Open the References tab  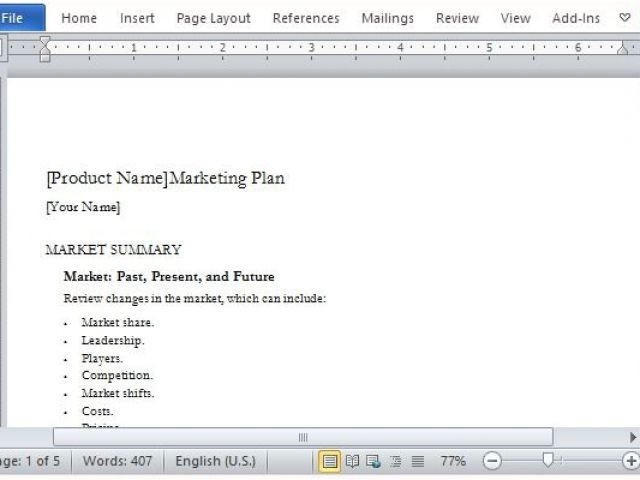click(x=306, y=18)
